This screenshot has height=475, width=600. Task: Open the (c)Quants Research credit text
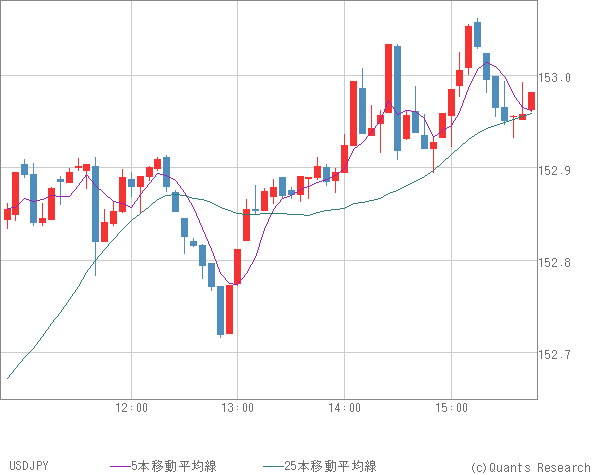click(x=529, y=467)
